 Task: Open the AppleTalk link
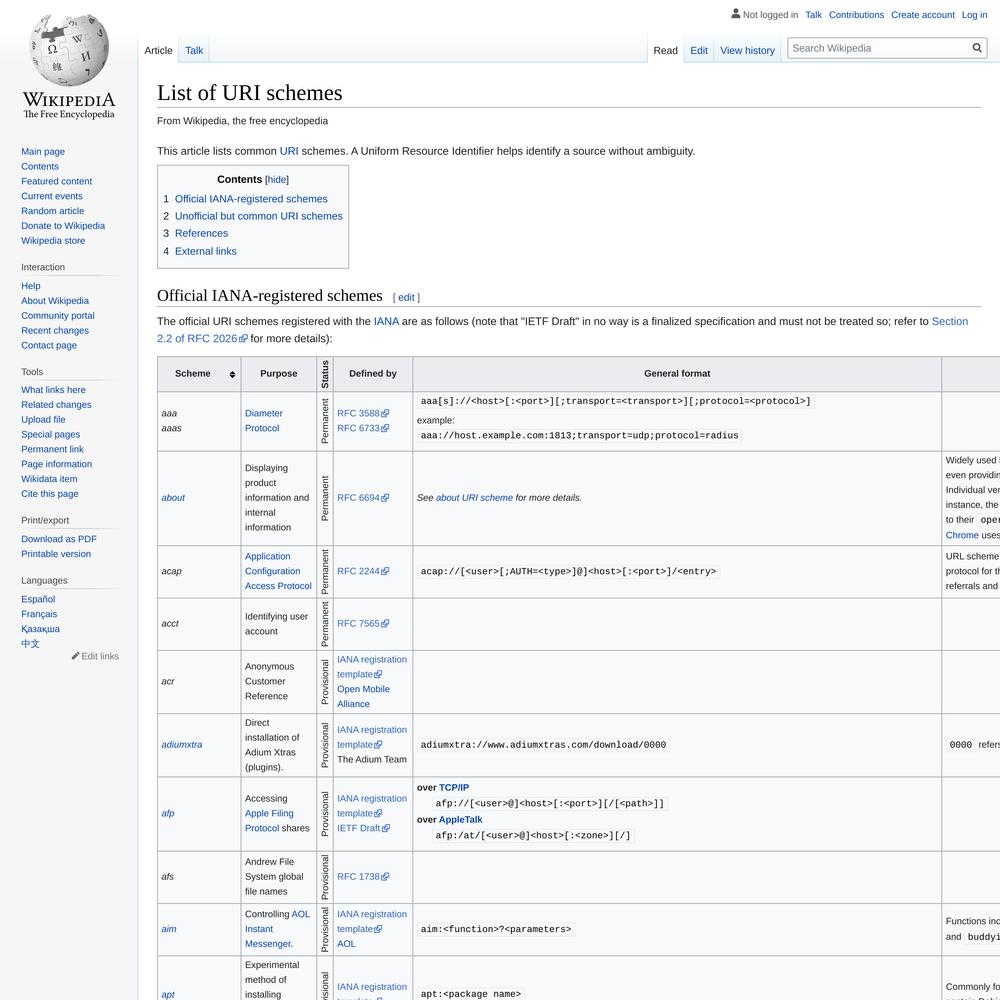[460, 820]
